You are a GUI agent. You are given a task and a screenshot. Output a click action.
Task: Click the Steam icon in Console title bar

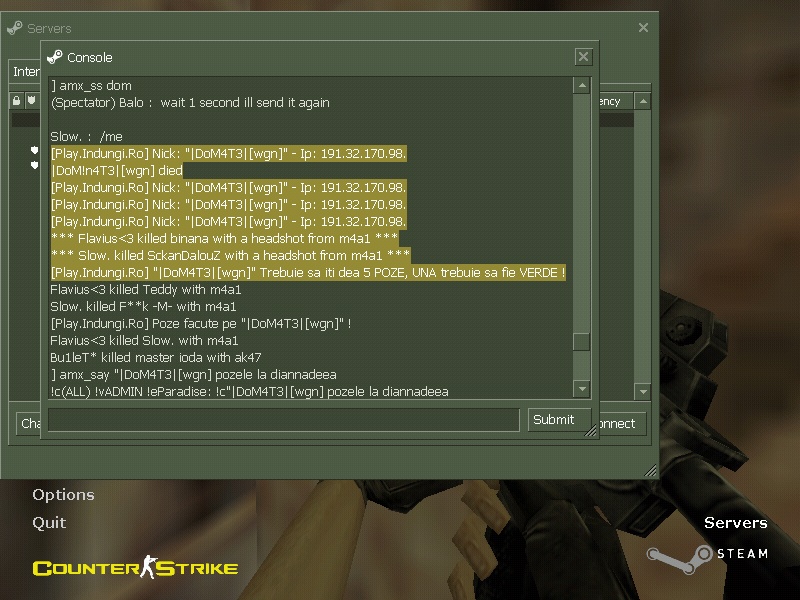point(55,57)
